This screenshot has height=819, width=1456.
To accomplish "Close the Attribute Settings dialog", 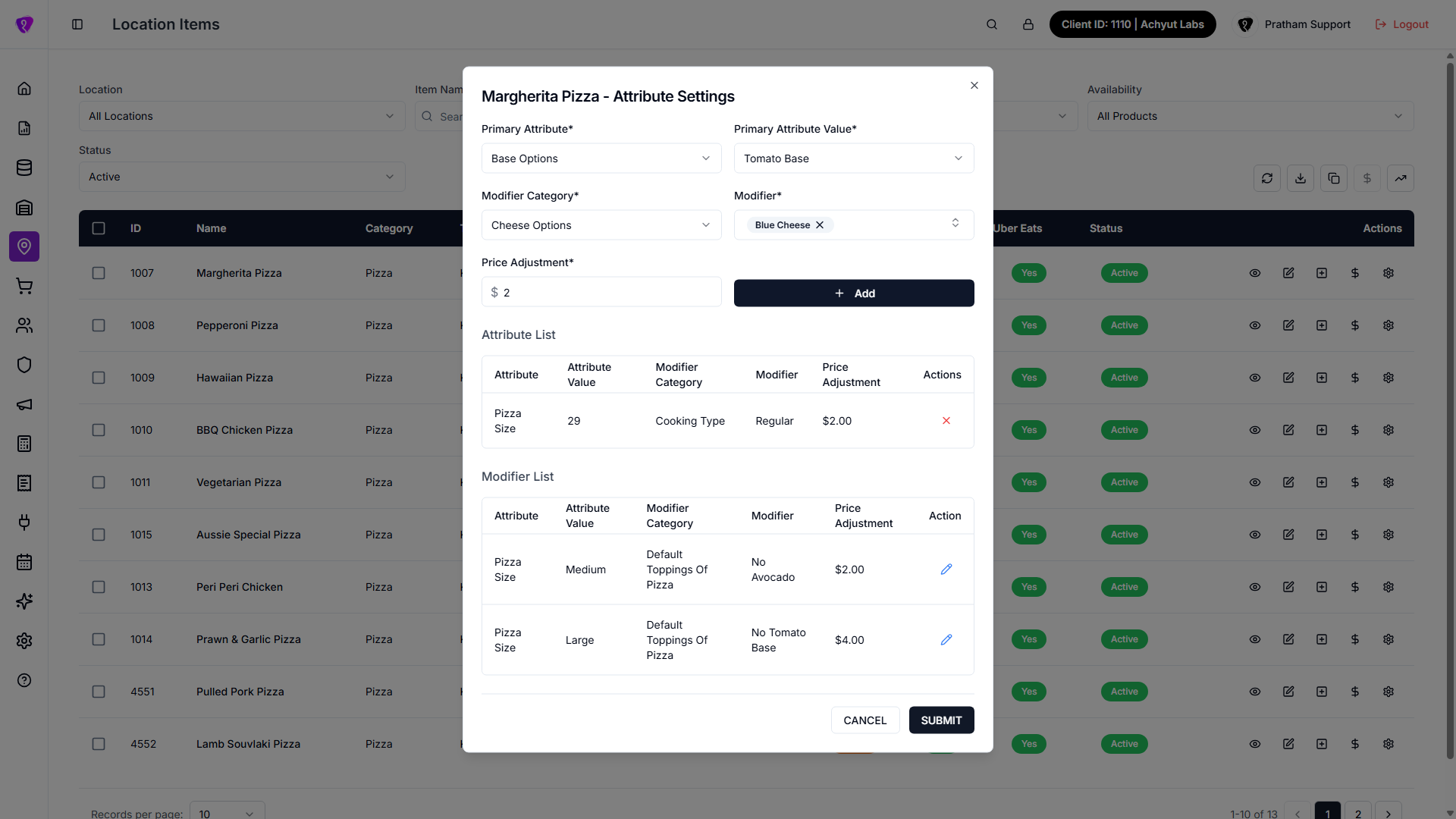I will (x=974, y=86).
